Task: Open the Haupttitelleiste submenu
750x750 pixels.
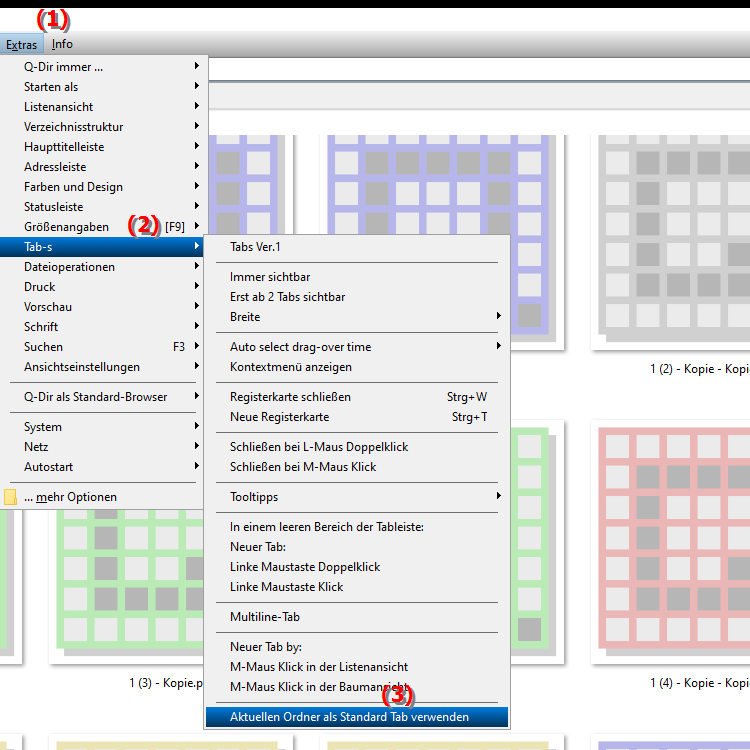Action: (x=103, y=147)
